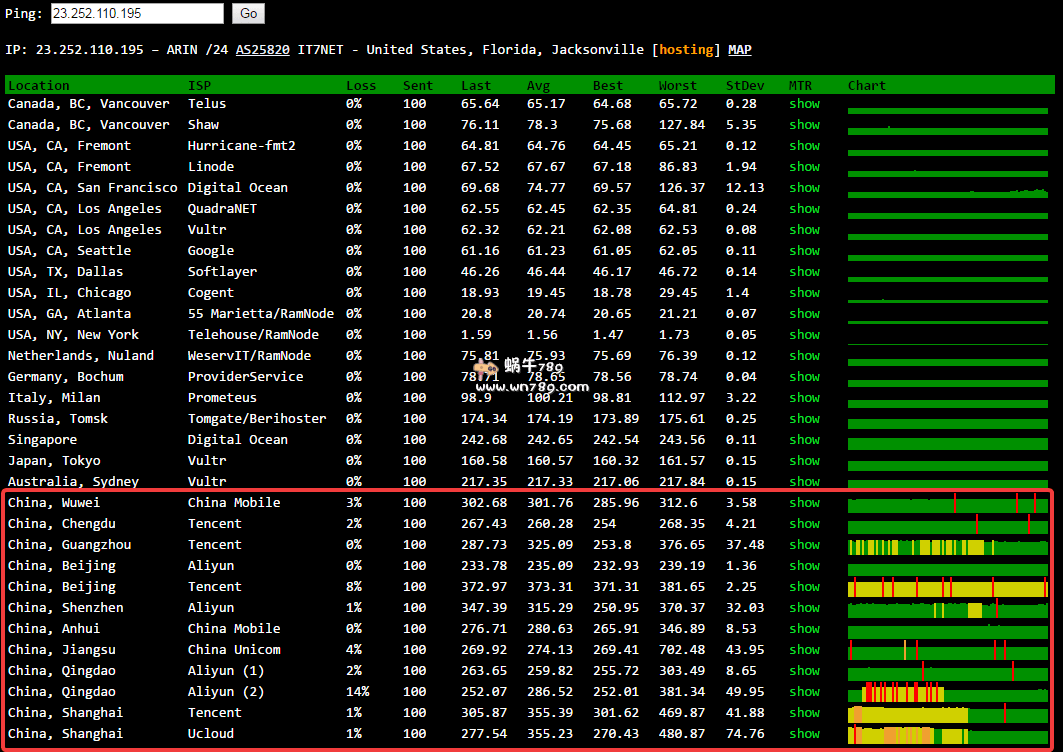Click the Shanghai Ucloud latency chart

948,736
